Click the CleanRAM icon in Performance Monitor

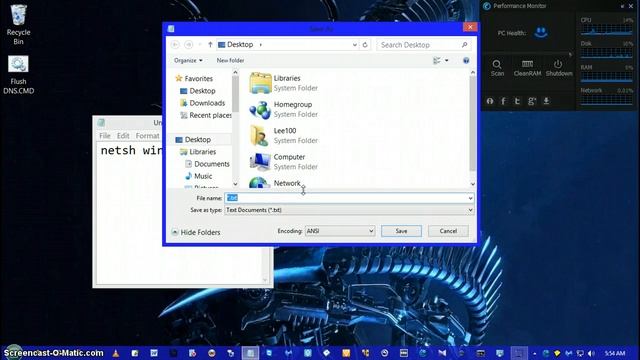click(527, 68)
